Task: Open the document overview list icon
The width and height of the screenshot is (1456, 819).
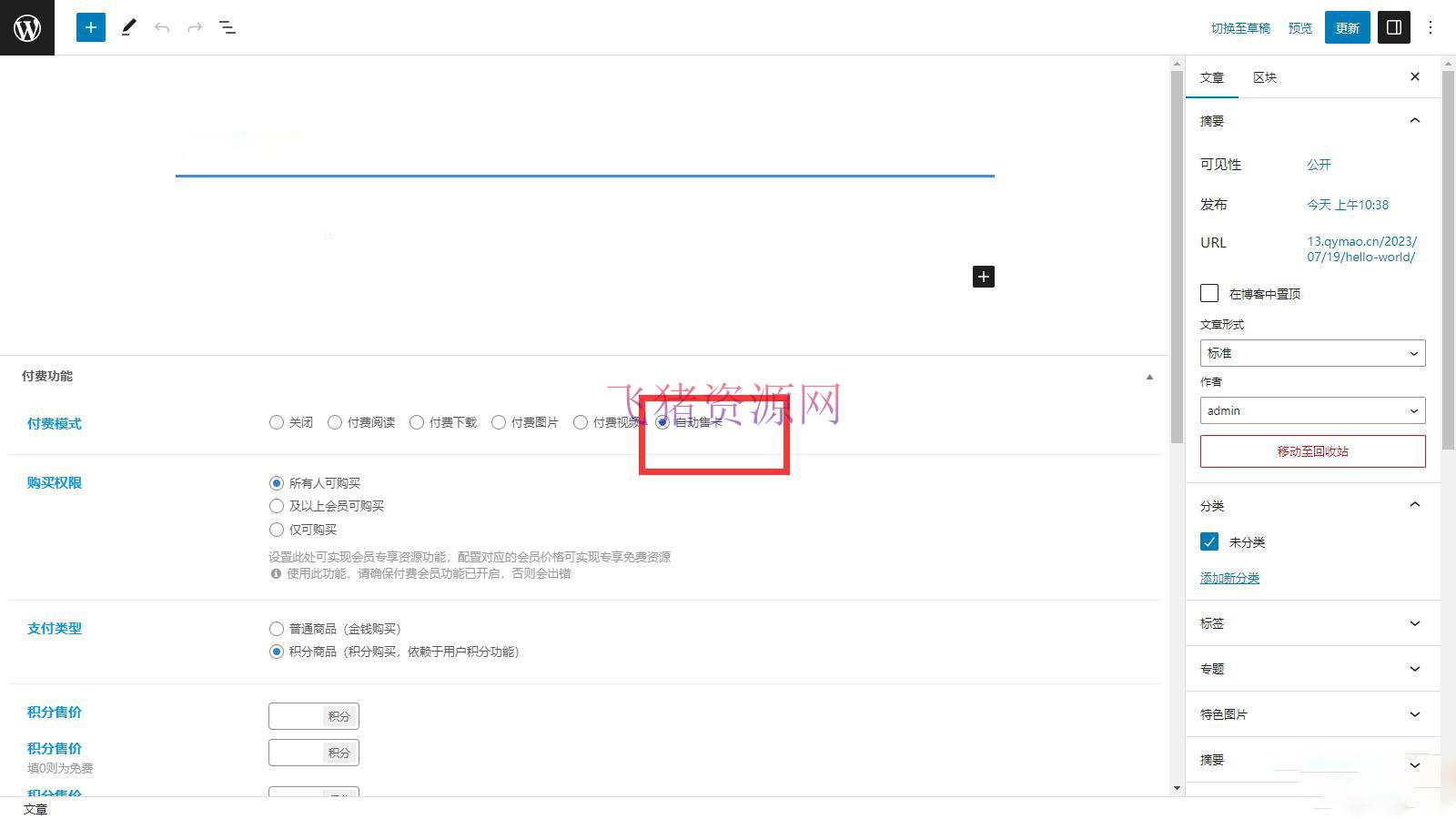Action: [227, 26]
